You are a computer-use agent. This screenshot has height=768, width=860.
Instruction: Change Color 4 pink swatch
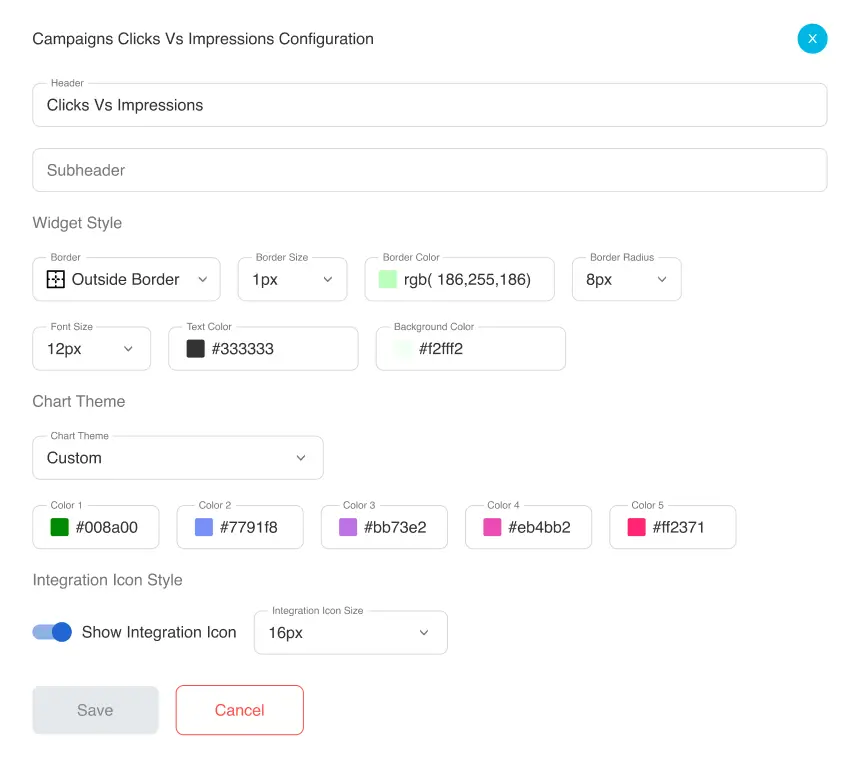[x=492, y=527]
